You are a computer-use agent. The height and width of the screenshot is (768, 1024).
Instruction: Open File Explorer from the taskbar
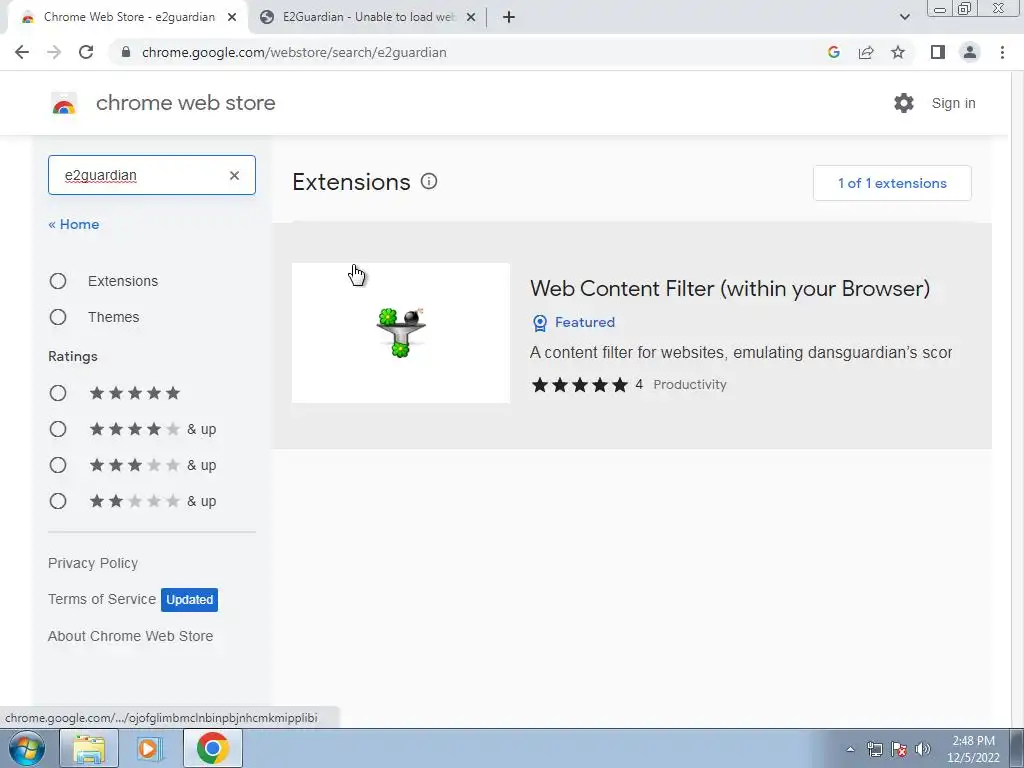89,748
